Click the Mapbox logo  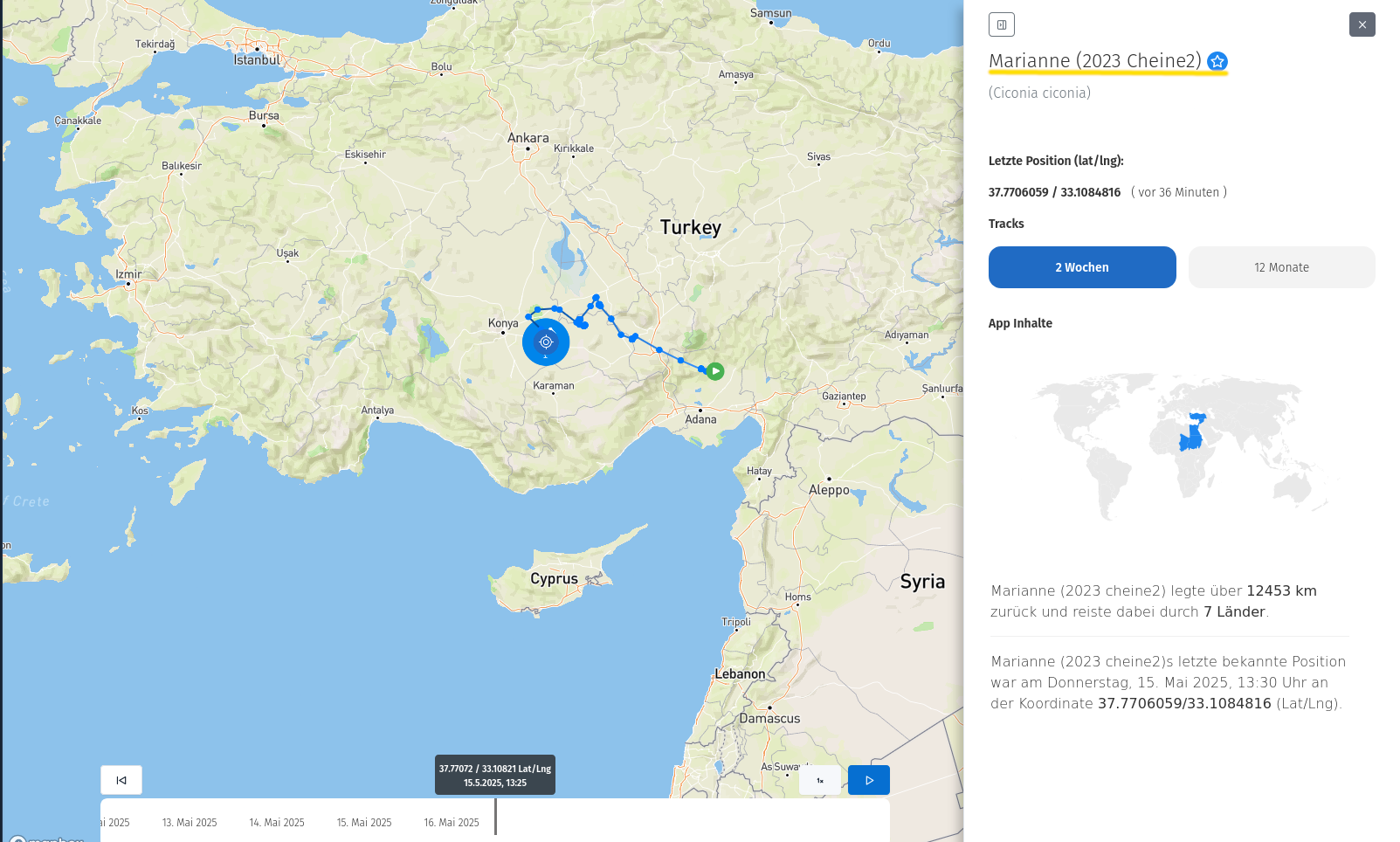[x=48, y=839]
